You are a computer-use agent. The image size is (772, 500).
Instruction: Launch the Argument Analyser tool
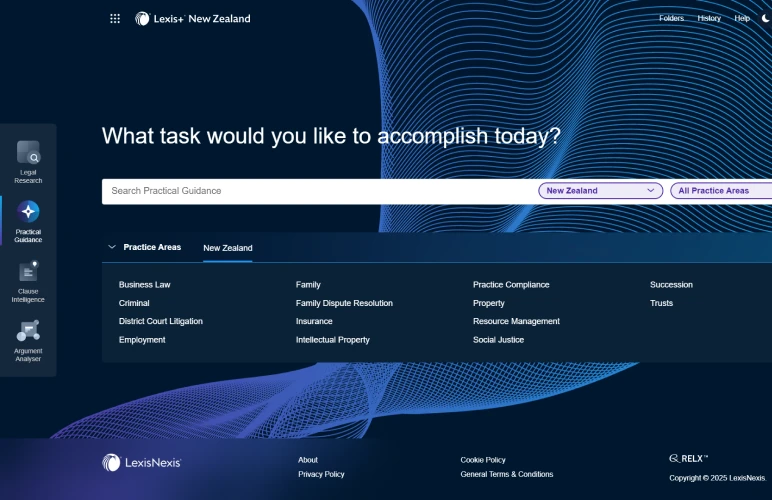click(28, 341)
